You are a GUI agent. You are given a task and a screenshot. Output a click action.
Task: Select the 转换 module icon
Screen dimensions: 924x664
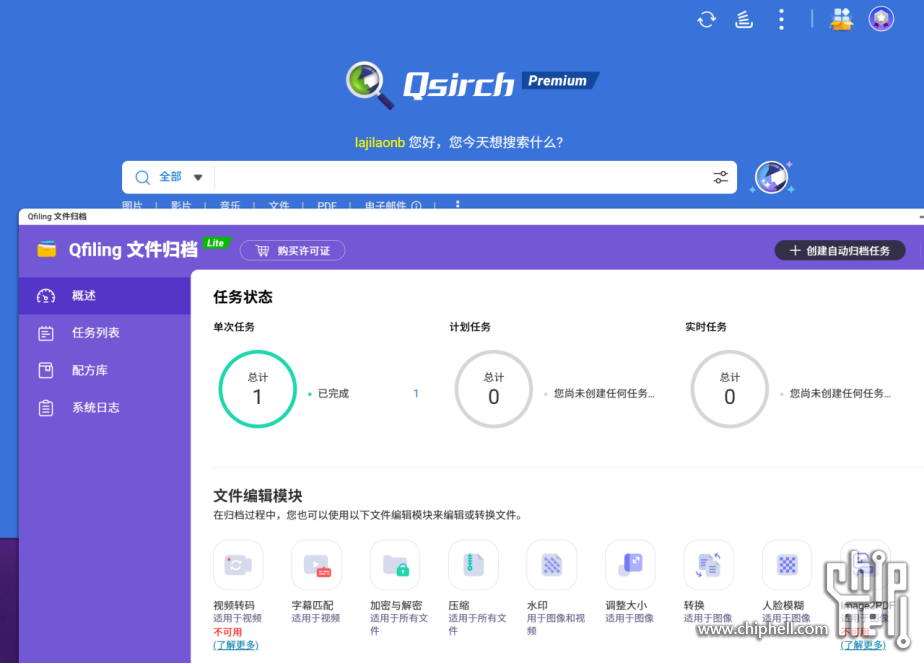(708, 565)
